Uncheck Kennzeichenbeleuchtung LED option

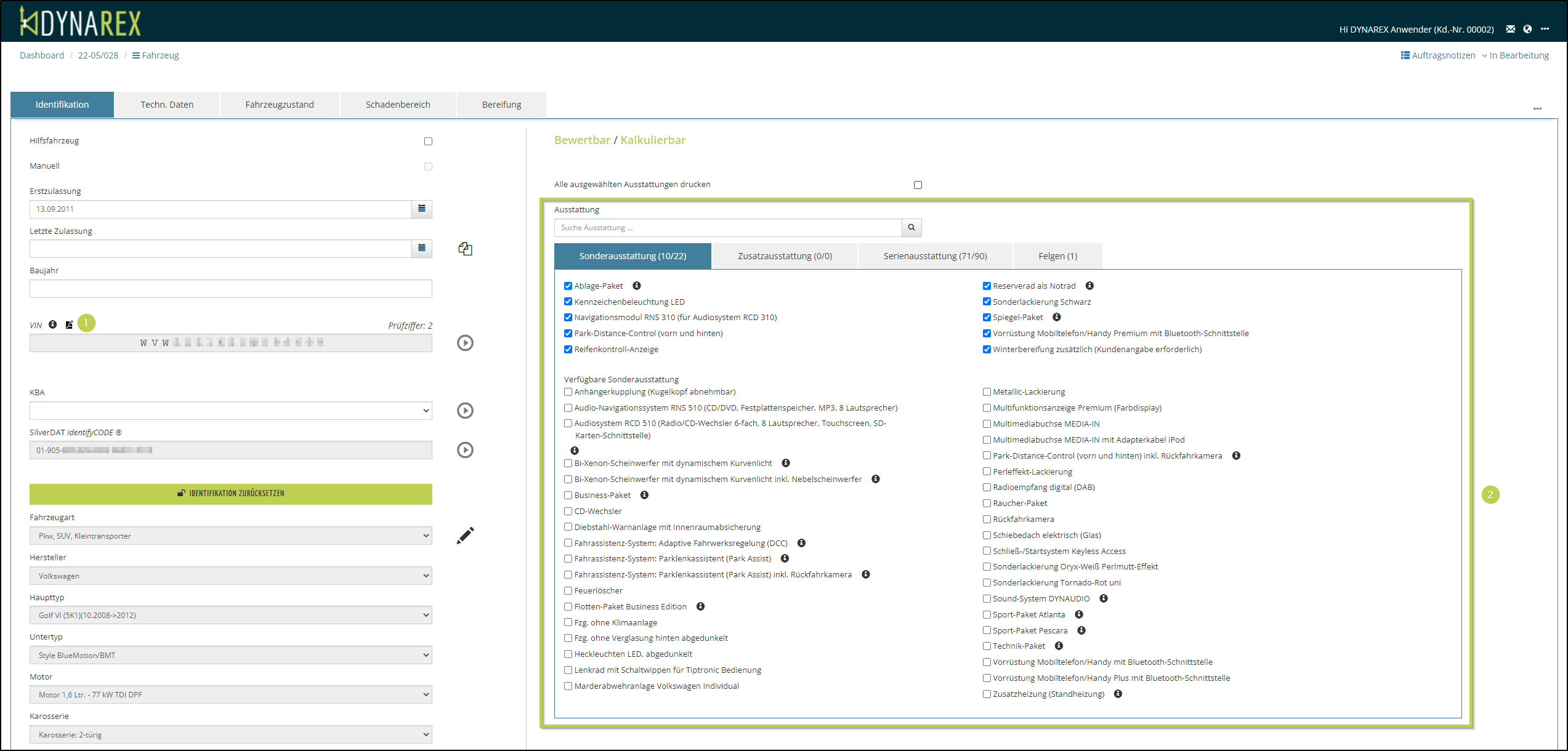568,302
